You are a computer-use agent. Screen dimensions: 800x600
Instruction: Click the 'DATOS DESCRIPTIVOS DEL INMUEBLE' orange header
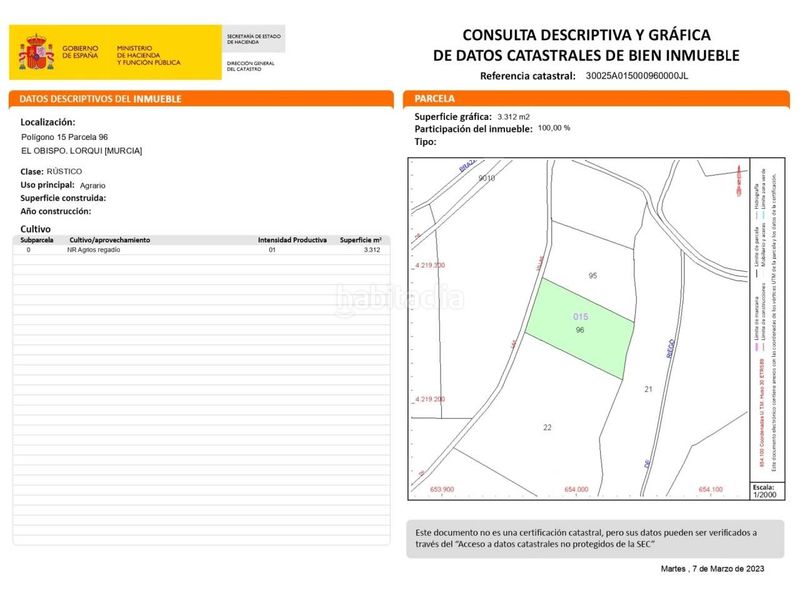pos(201,99)
